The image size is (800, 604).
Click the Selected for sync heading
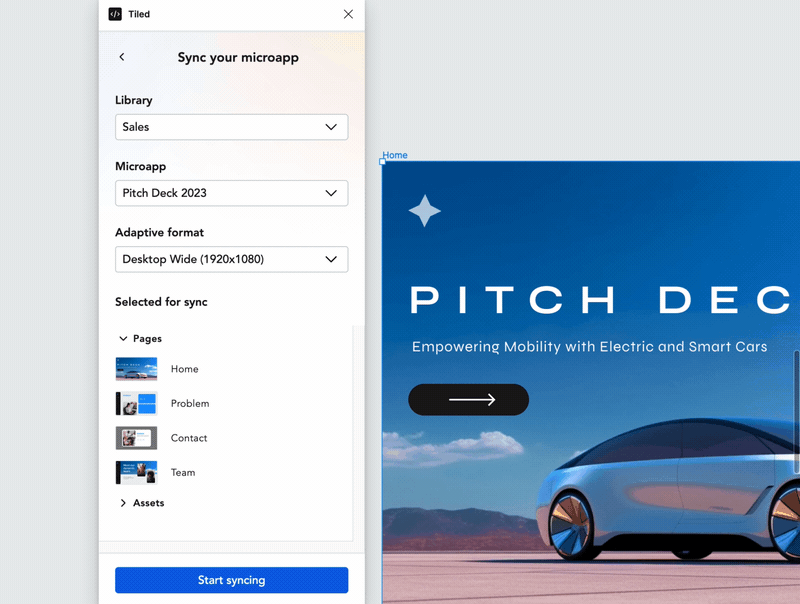point(161,302)
